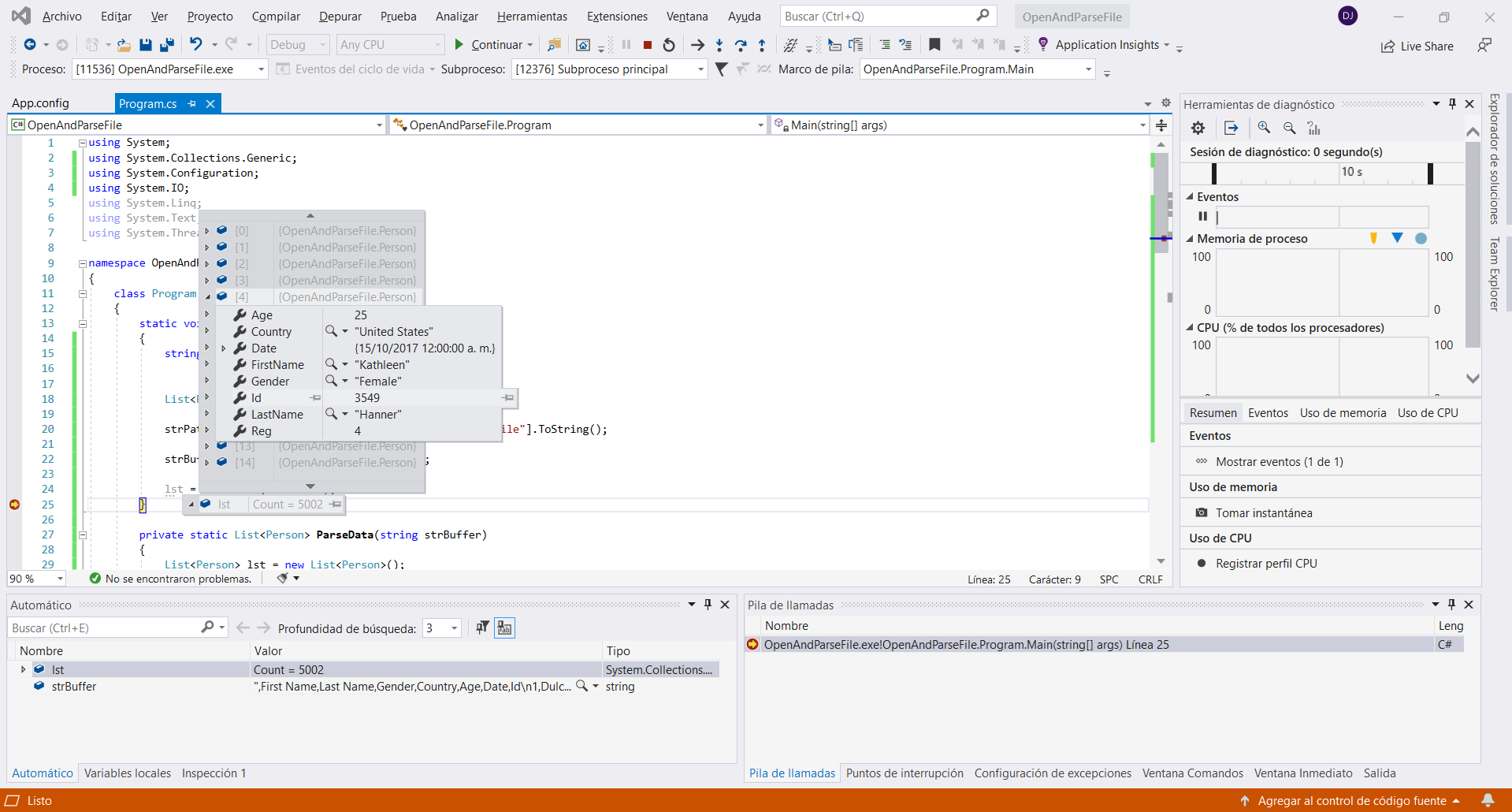Expand the Date property in datatip
The image size is (1512, 812).
coord(224,348)
